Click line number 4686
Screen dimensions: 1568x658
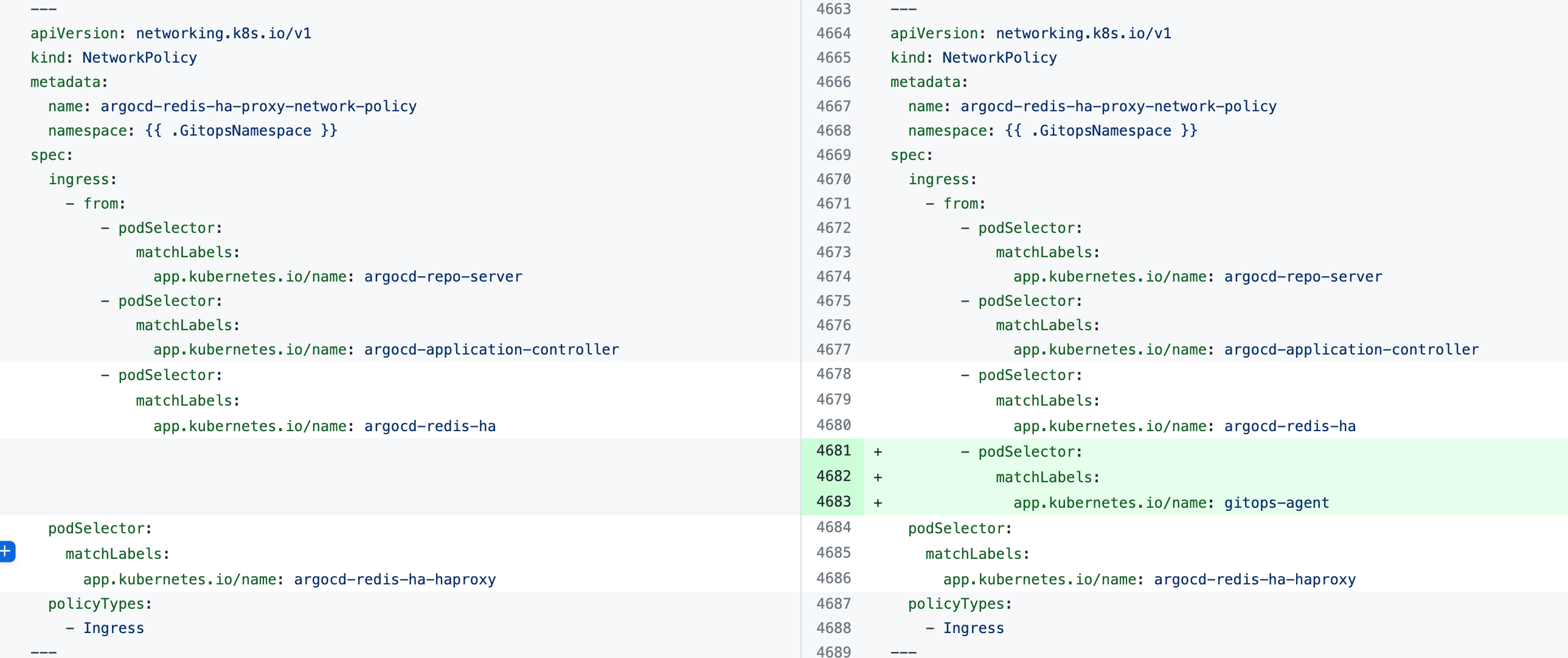(833, 578)
